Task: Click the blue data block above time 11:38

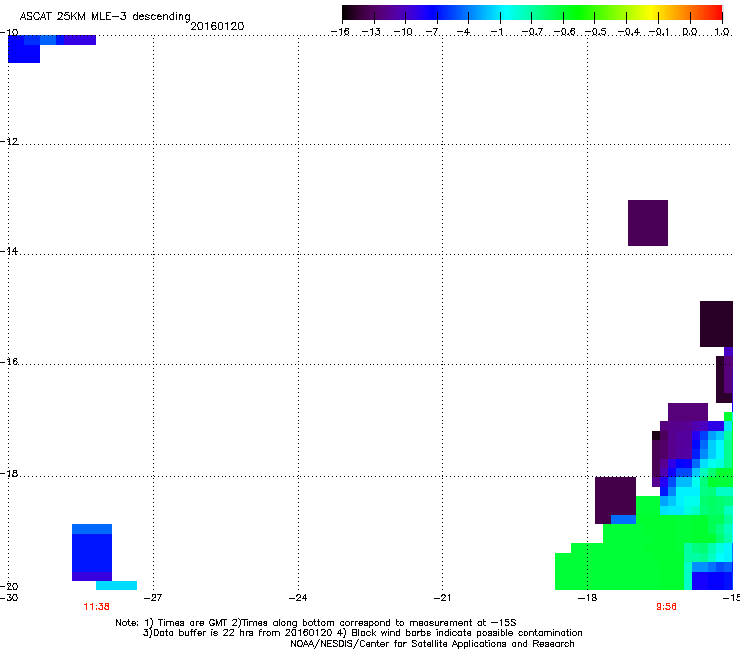Action: pyautogui.click(x=92, y=552)
